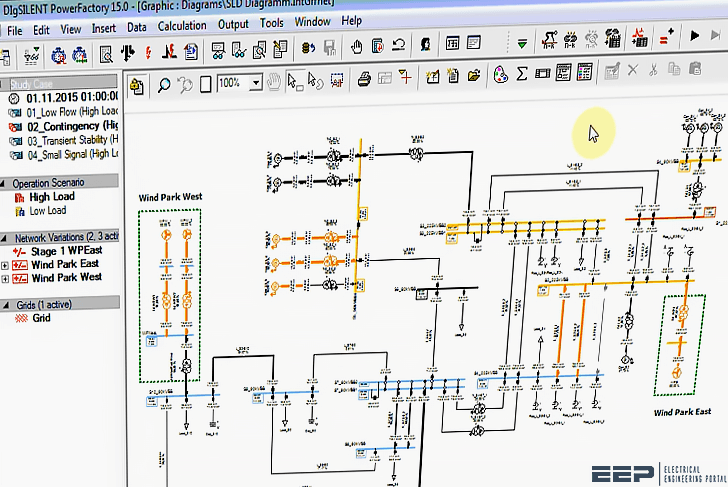Expand the Wind Park East variation
Image resolution: width=728 pixels, height=487 pixels.
point(6,265)
